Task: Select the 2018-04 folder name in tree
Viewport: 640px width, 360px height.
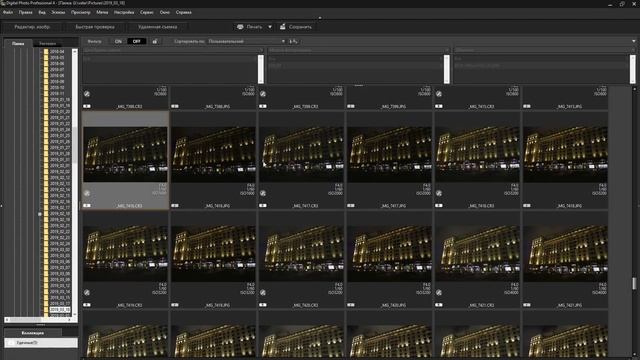Action: [x=57, y=52]
